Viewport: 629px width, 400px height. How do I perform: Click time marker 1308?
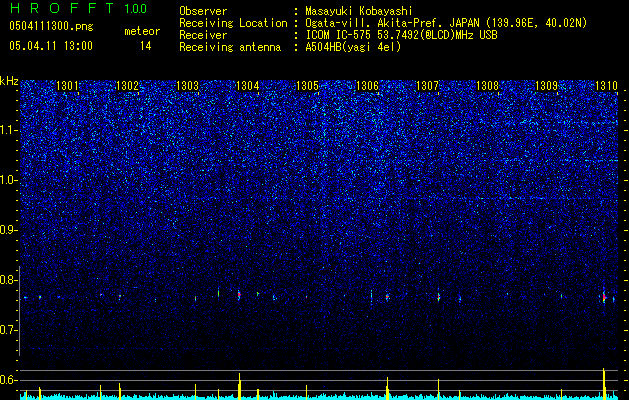tap(487, 86)
